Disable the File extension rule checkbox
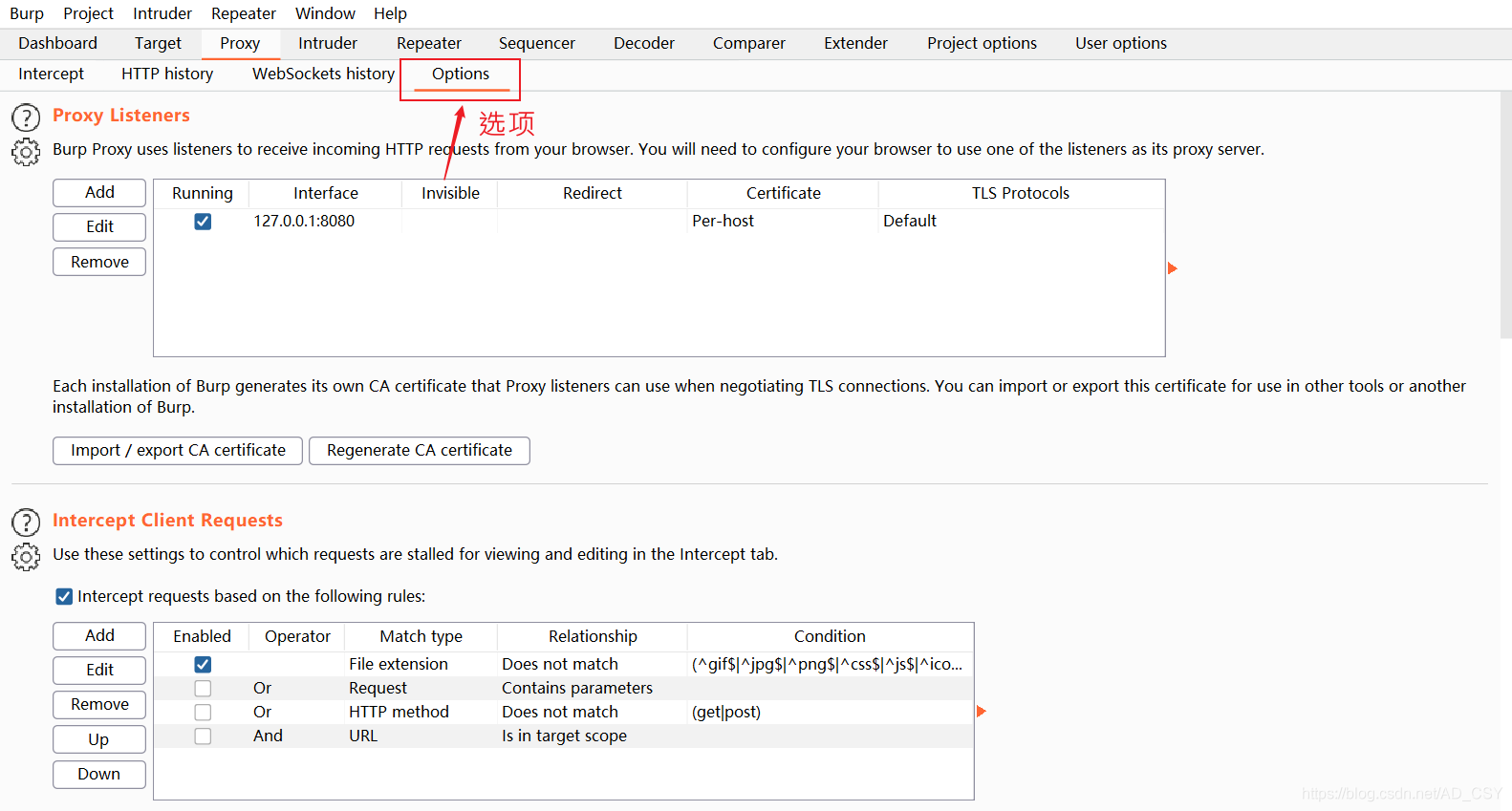This screenshot has height=811, width=1512. (203, 664)
